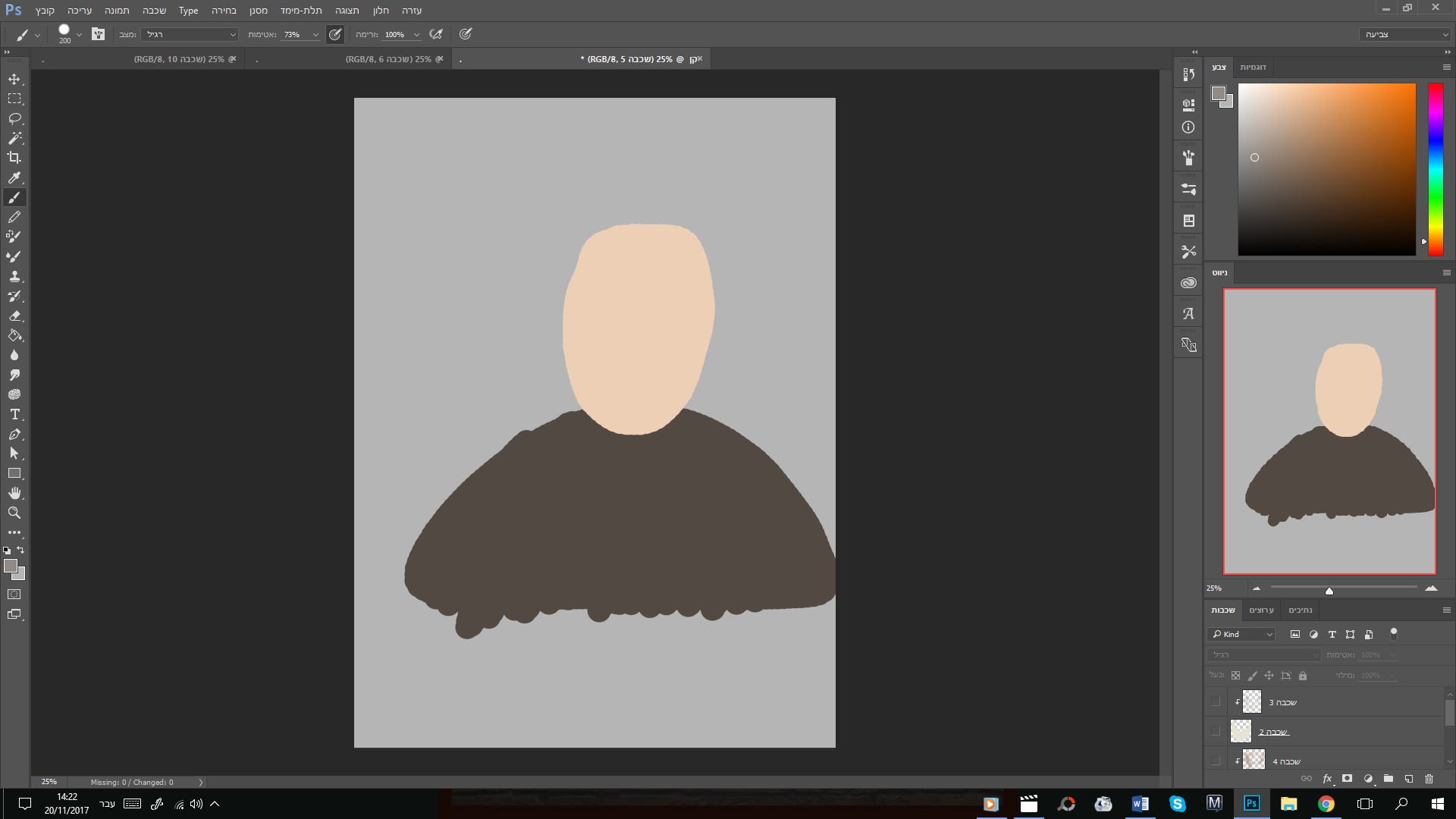Select the Eraser tool
The height and width of the screenshot is (819, 1456).
click(14, 316)
